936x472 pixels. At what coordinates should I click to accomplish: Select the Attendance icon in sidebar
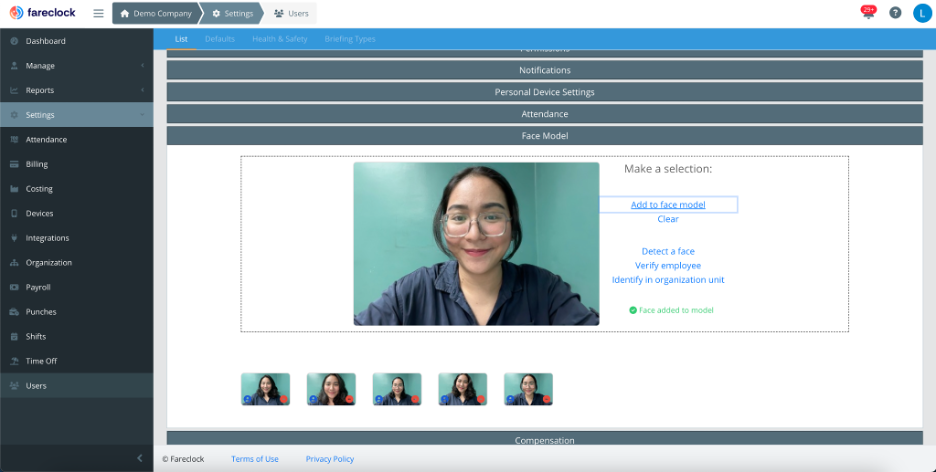[x=14, y=140]
